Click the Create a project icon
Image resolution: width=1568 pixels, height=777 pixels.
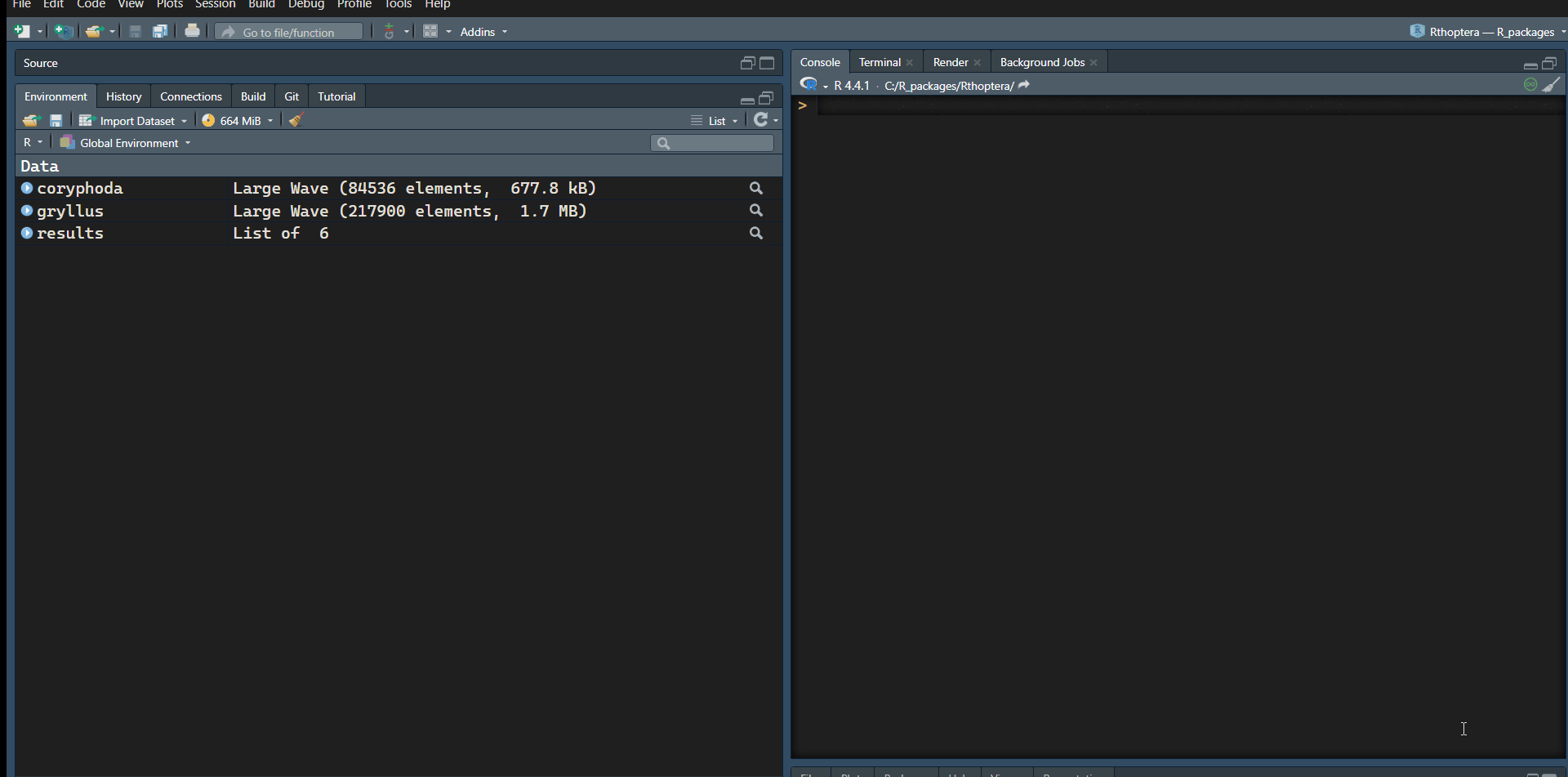click(x=64, y=31)
